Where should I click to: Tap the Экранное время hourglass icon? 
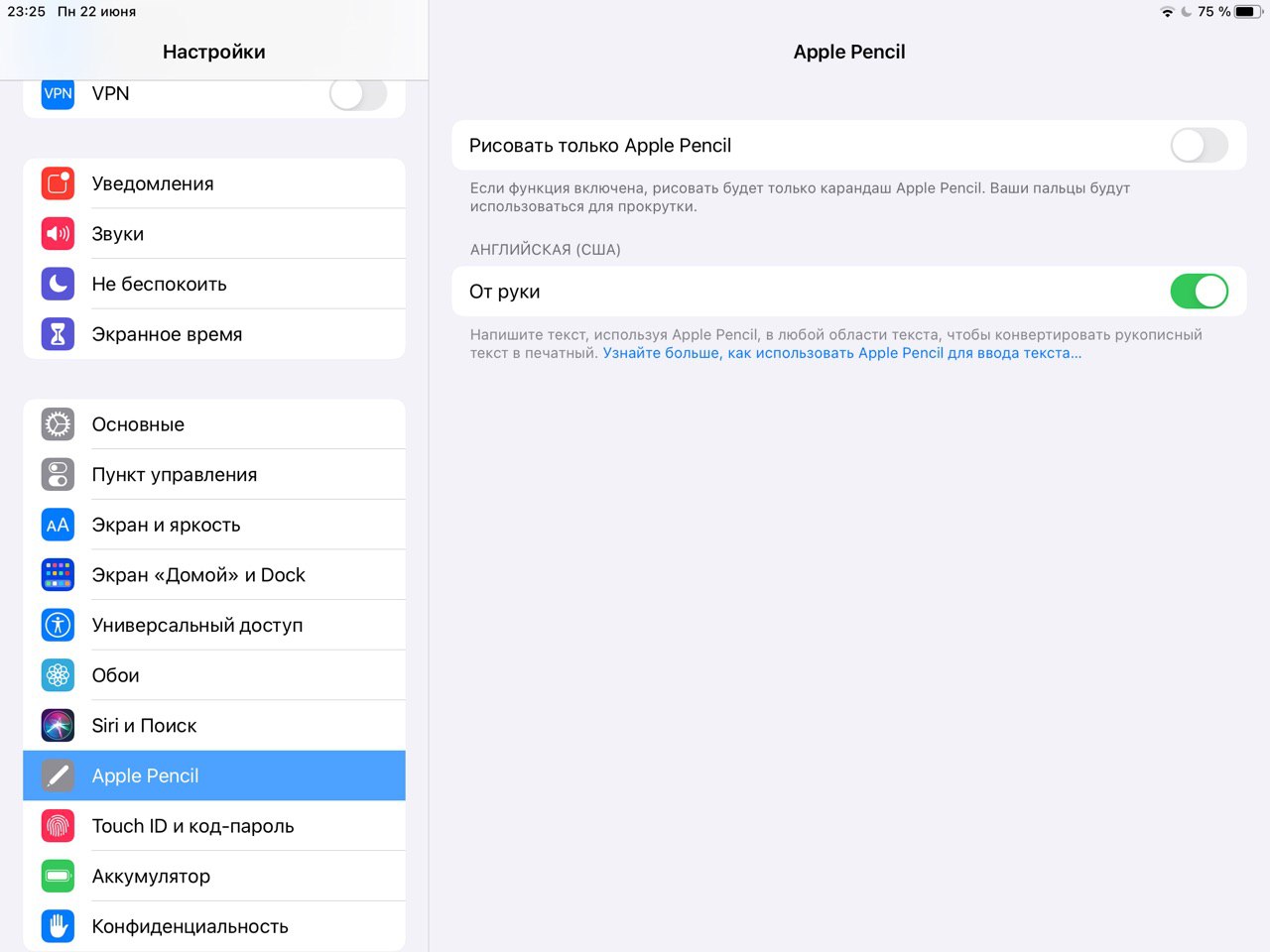(x=58, y=334)
